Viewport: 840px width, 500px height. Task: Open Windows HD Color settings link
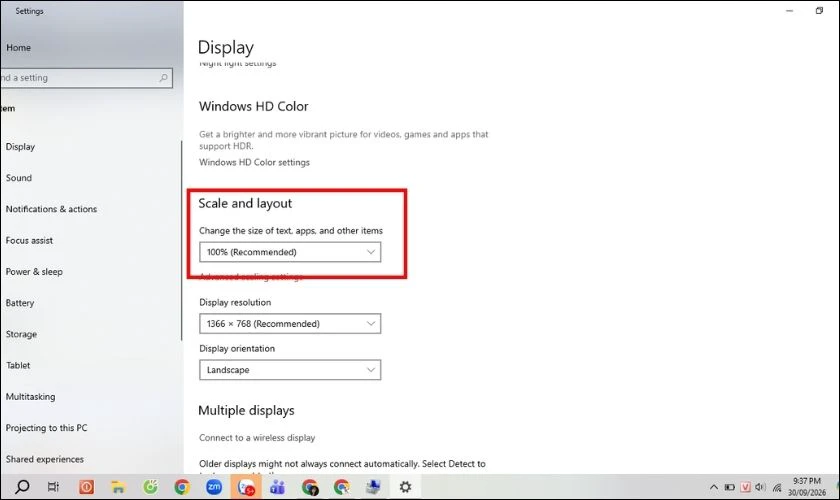[254, 162]
